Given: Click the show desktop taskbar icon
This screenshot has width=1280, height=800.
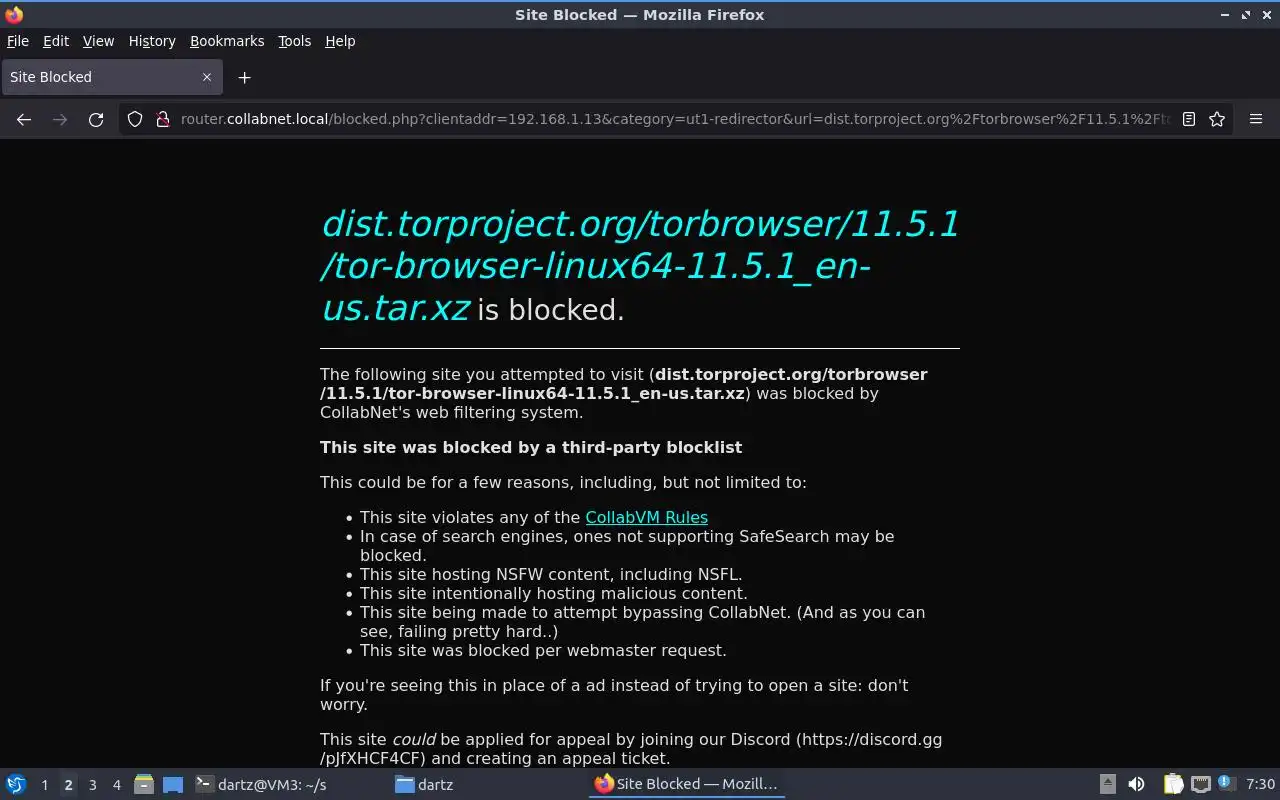Looking at the screenshot, I should point(173,785).
